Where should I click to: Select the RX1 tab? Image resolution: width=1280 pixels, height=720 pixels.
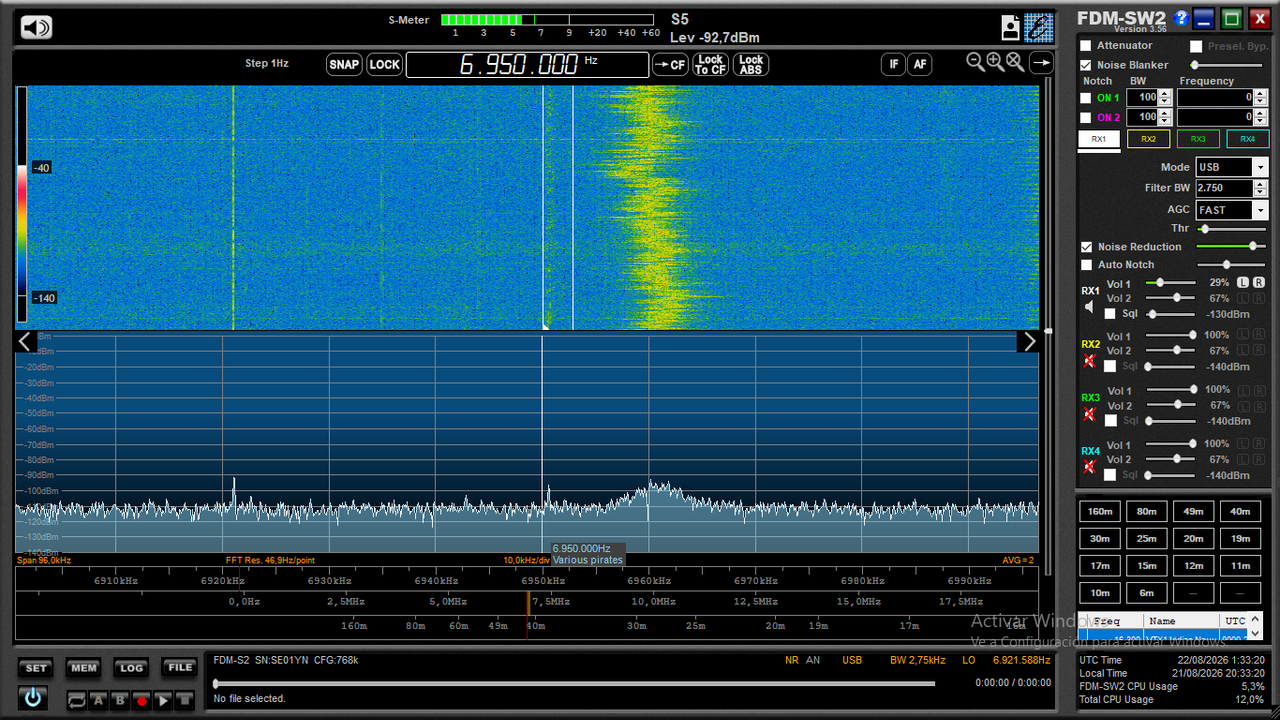[x=1099, y=139]
